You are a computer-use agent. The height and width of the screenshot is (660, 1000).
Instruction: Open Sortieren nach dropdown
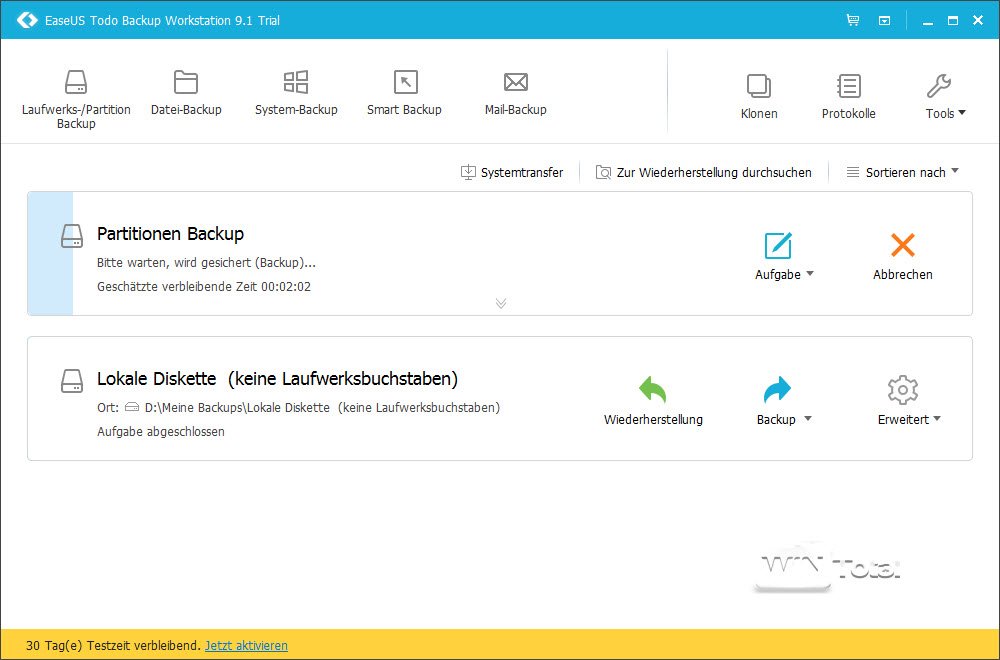[x=902, y=172]
